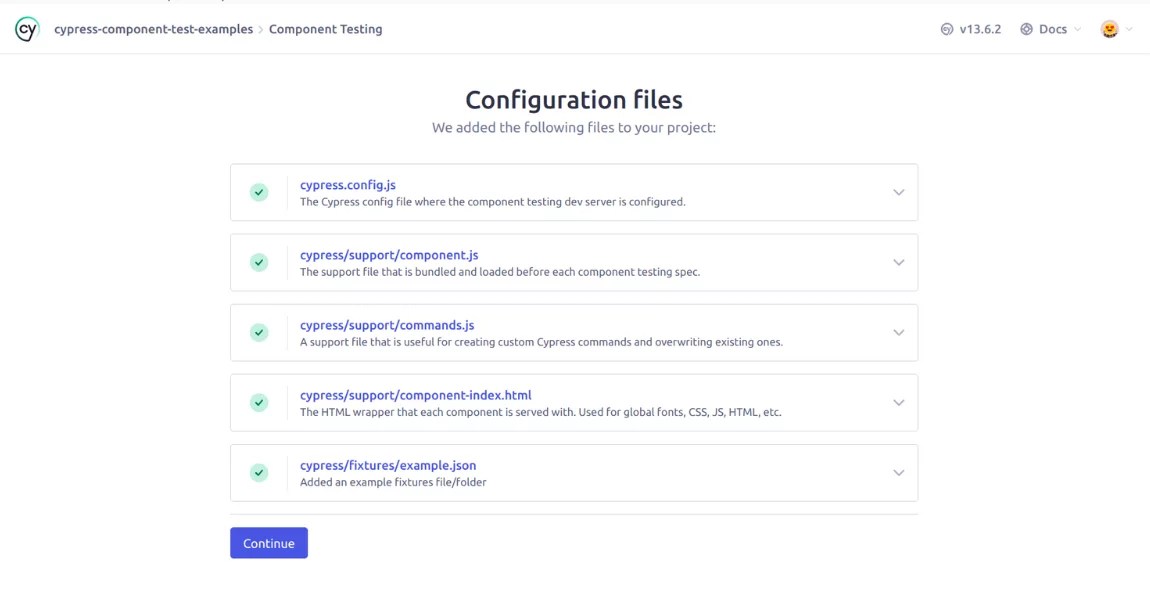This screenshot has height=600, width=1150.
Task: Click the user avatar emoji
Action: 1107,29
